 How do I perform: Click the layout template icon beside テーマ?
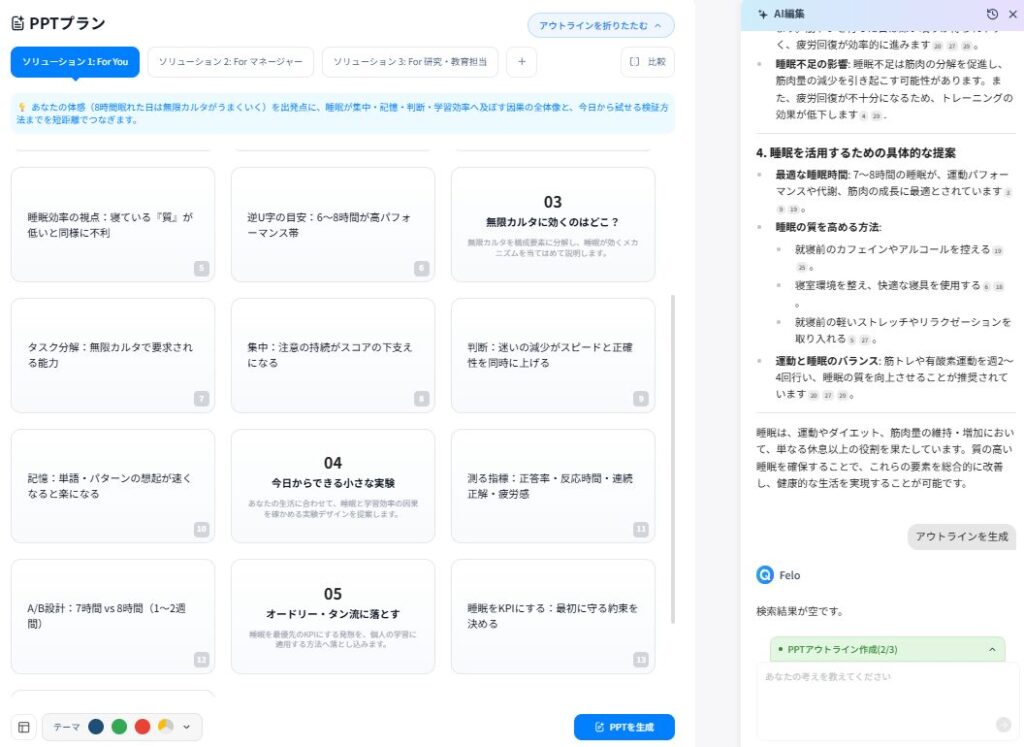point(24,727)
